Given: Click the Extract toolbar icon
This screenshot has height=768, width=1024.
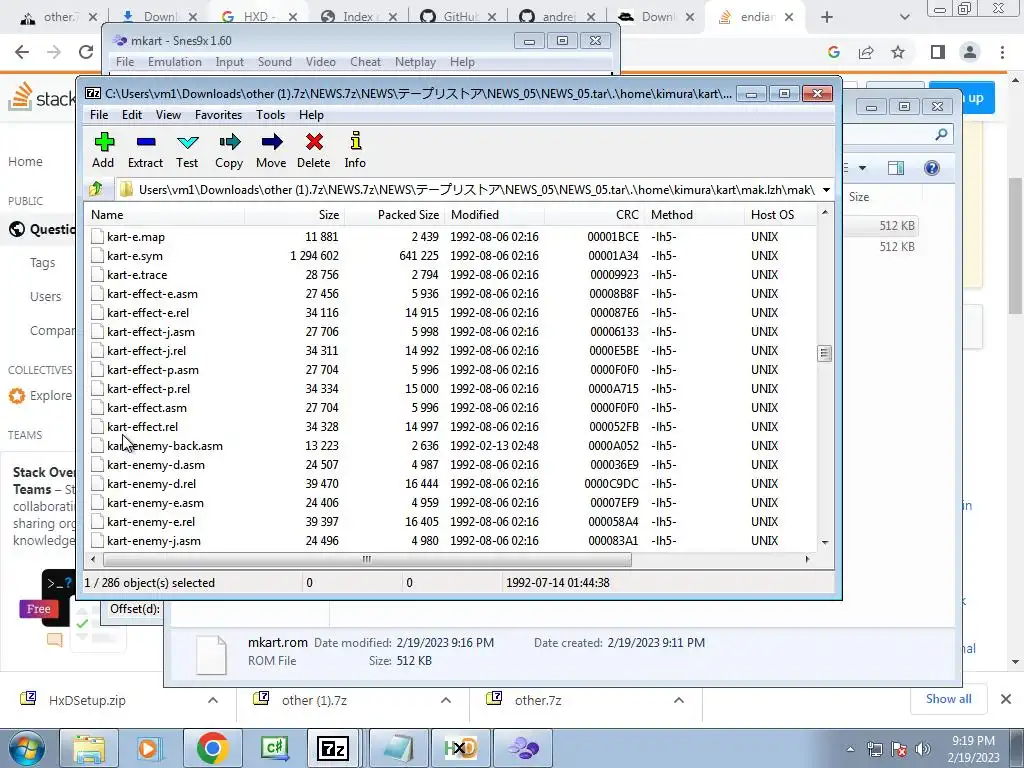Looking at the screenshot, I should (x=145, y=150).
